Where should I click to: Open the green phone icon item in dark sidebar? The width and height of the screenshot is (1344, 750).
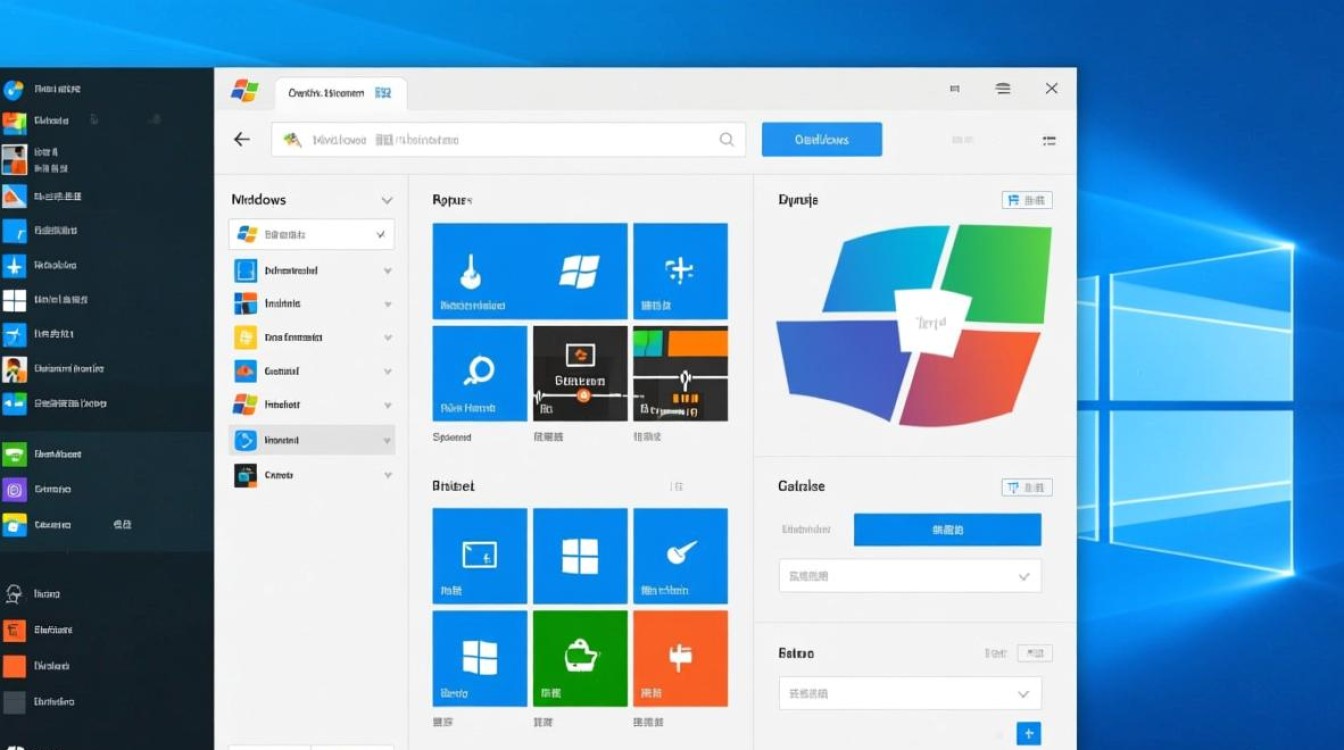[14, 455]
